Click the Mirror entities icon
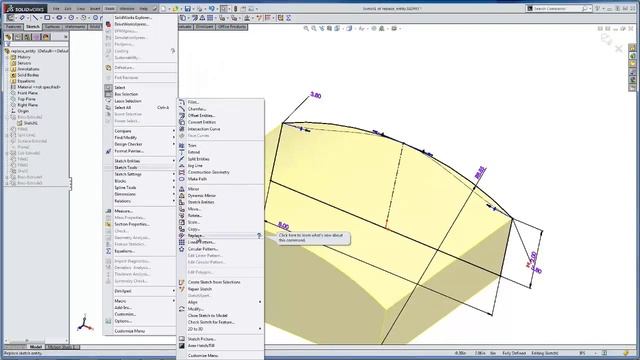Screen dimensions: 640x360 pyautogui.click(x=182, y=189)
